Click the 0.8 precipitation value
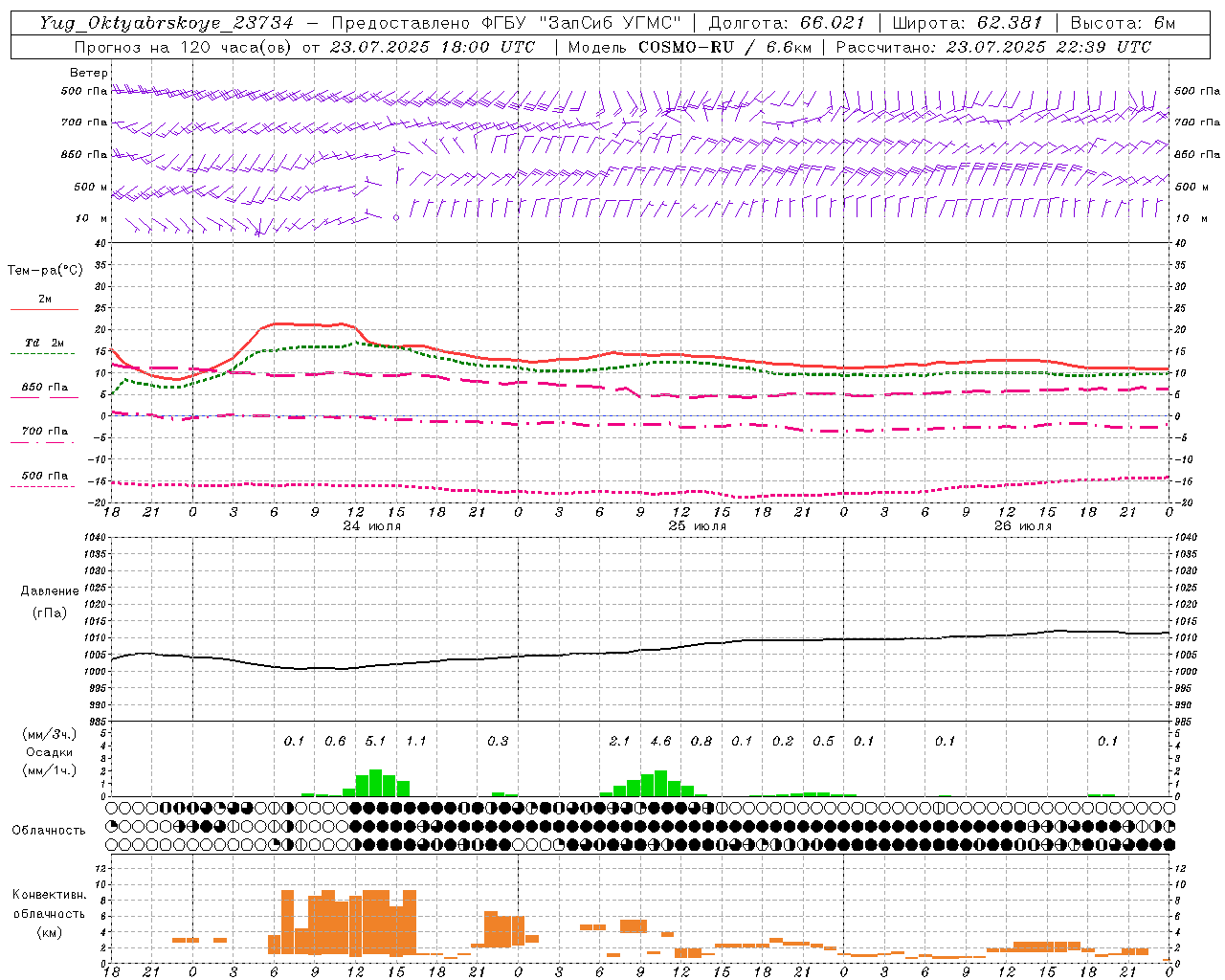 pyautogui.click(x=702, y=742)
